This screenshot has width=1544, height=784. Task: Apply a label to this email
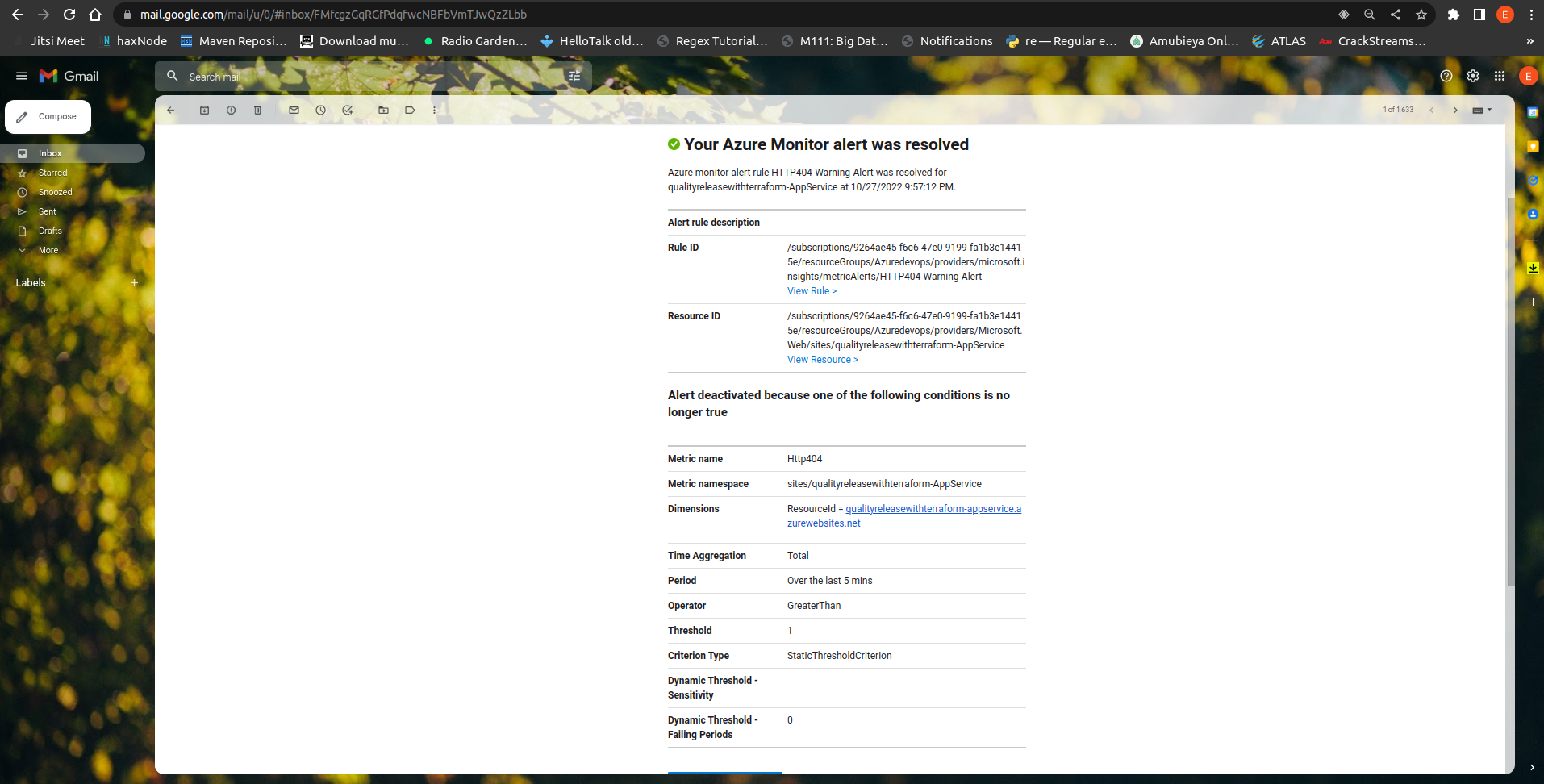click(410, 110)
